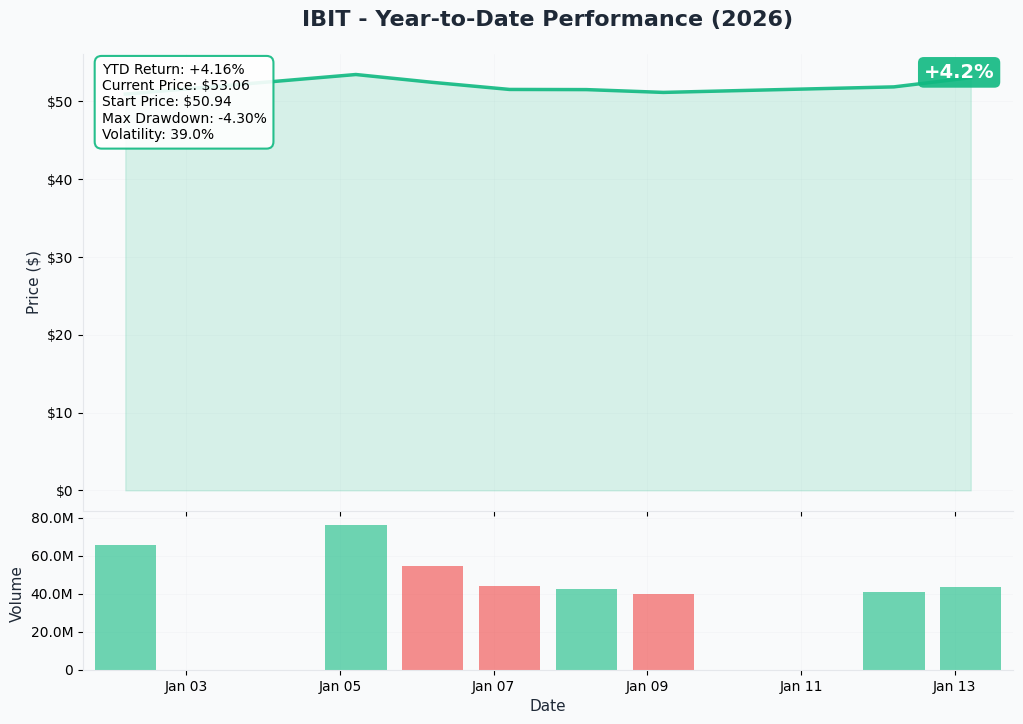Click the shortest red volume bar
The image size is (1023, 724).
pos(664,632)
